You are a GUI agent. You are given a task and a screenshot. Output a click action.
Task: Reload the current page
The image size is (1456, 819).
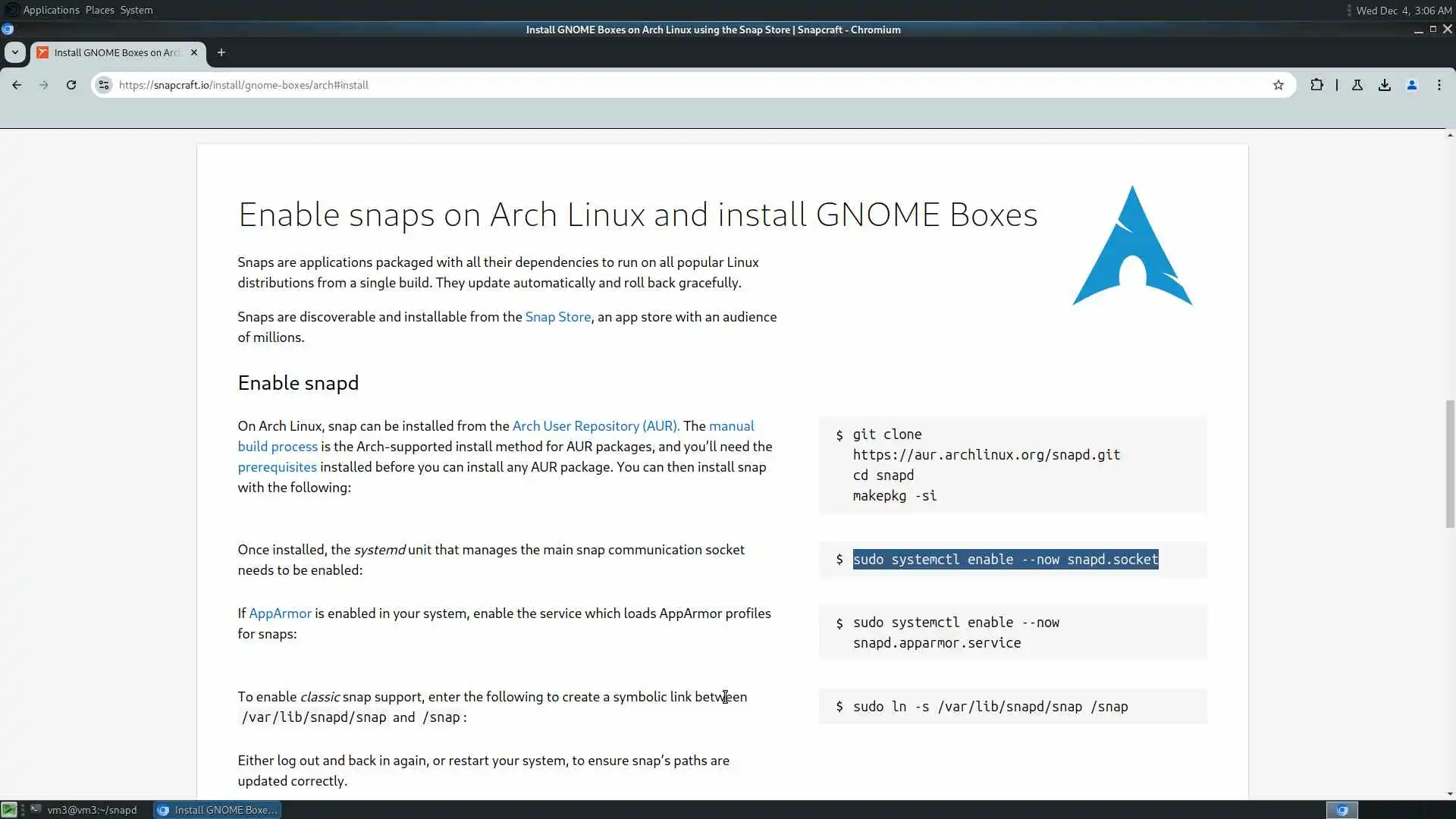point(71,85)
